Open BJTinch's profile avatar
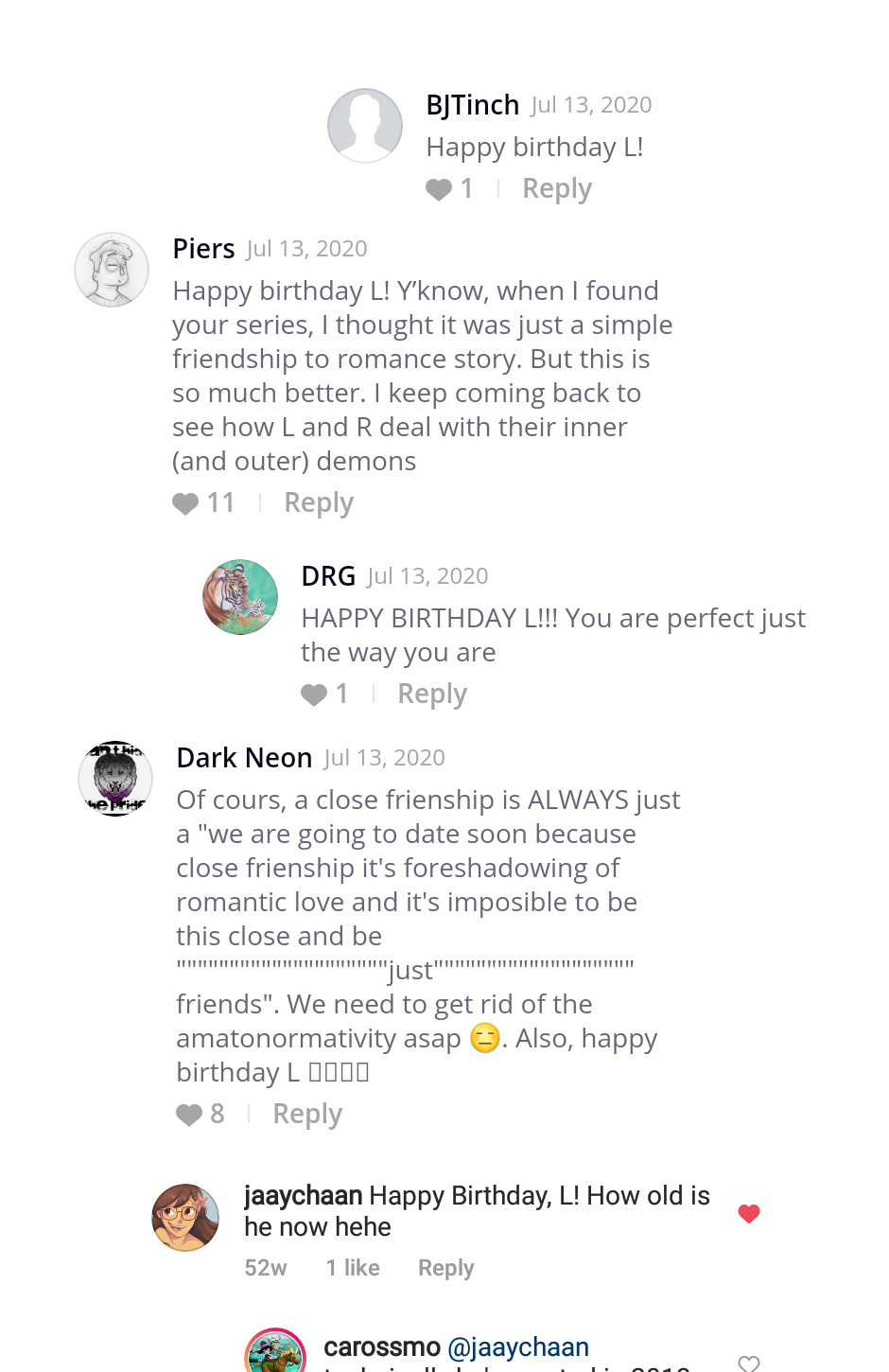 tap(365, 126)
